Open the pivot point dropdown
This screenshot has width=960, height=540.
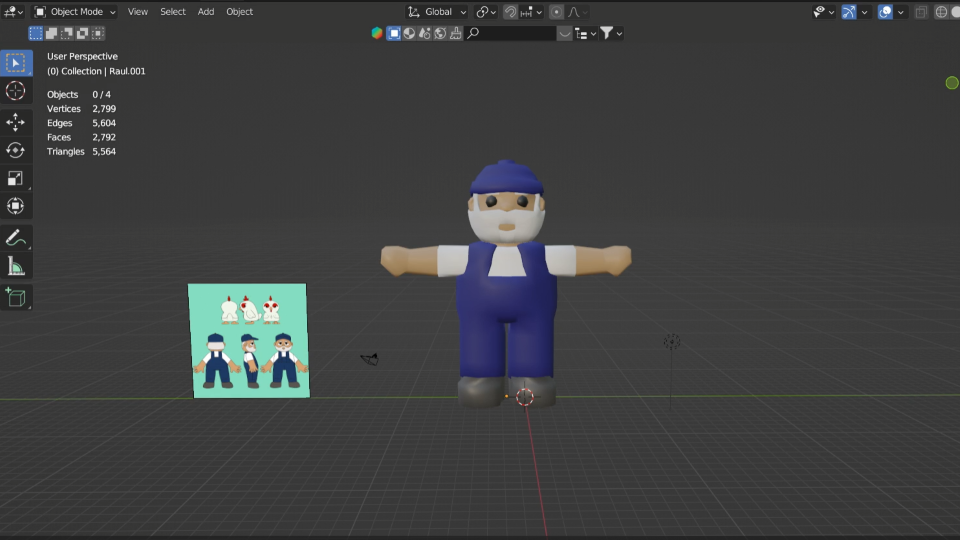pyautogui.click(x=486, y=12)
